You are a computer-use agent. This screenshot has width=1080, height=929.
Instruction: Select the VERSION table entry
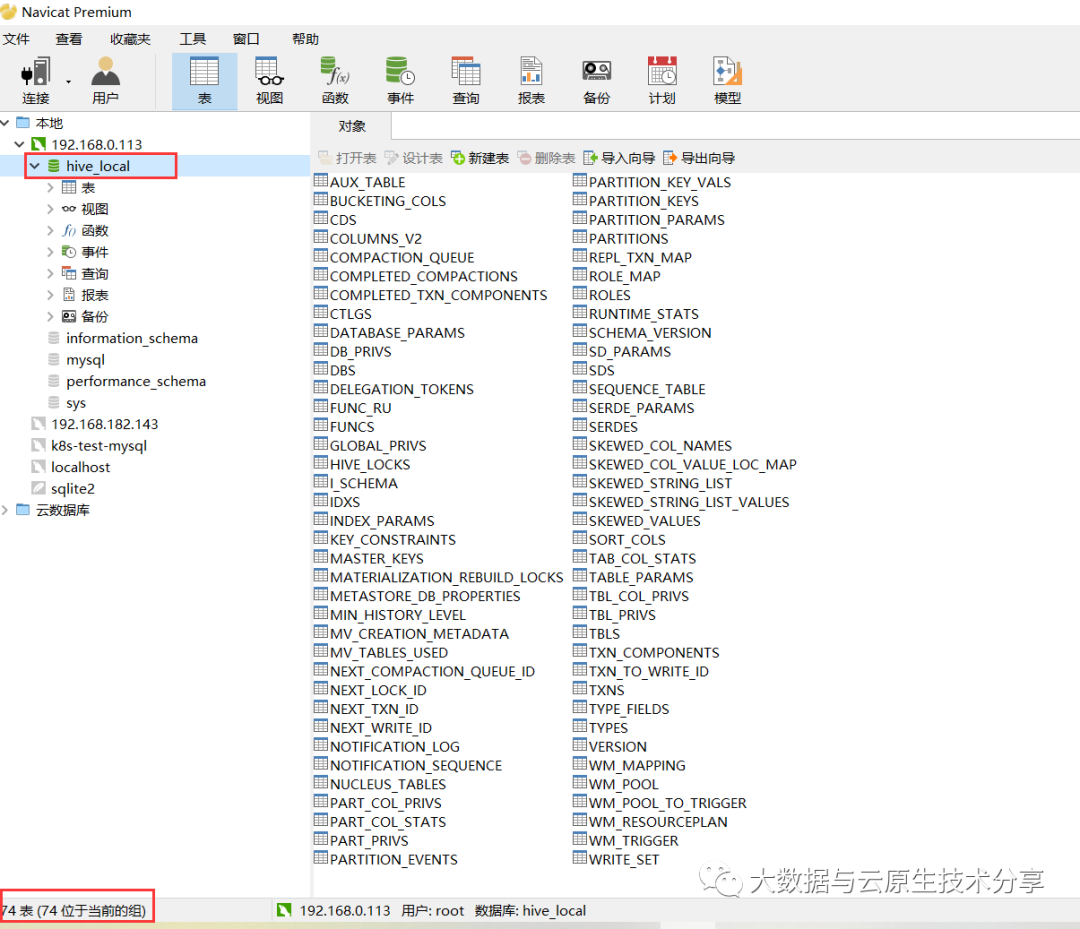[610, 746]
